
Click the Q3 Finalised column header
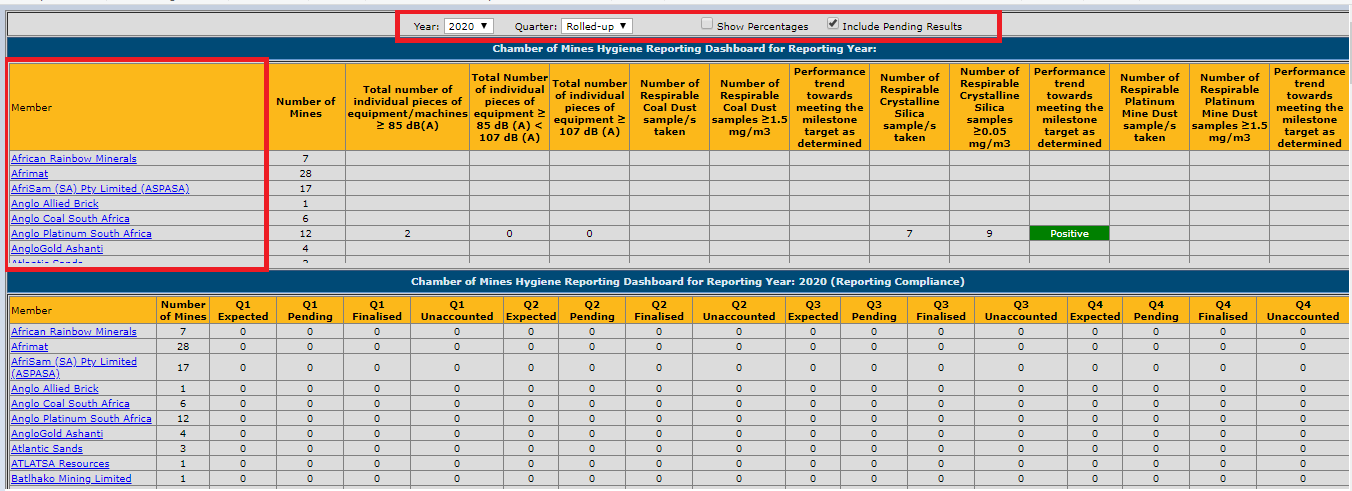pos(941,310)
